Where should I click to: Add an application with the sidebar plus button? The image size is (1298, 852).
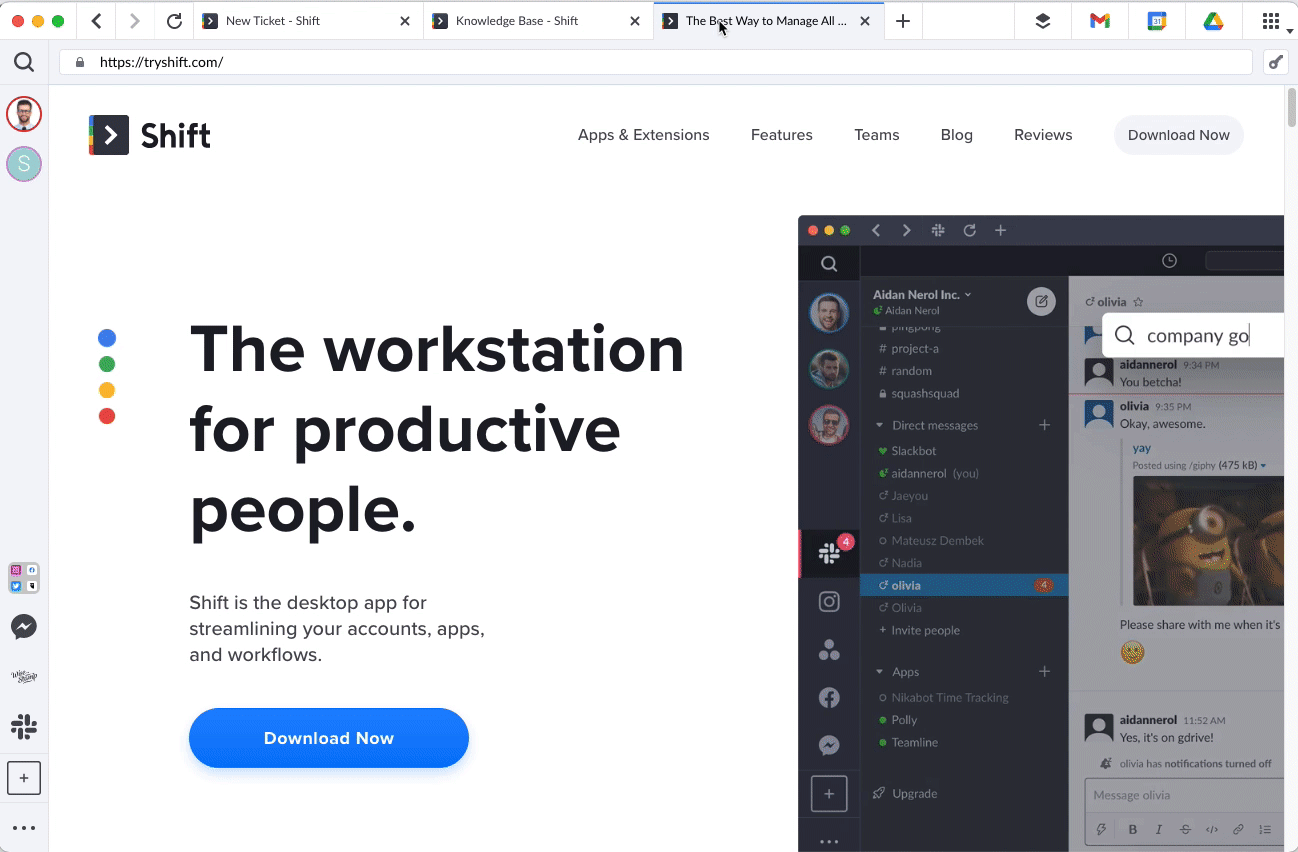point(24,778)
